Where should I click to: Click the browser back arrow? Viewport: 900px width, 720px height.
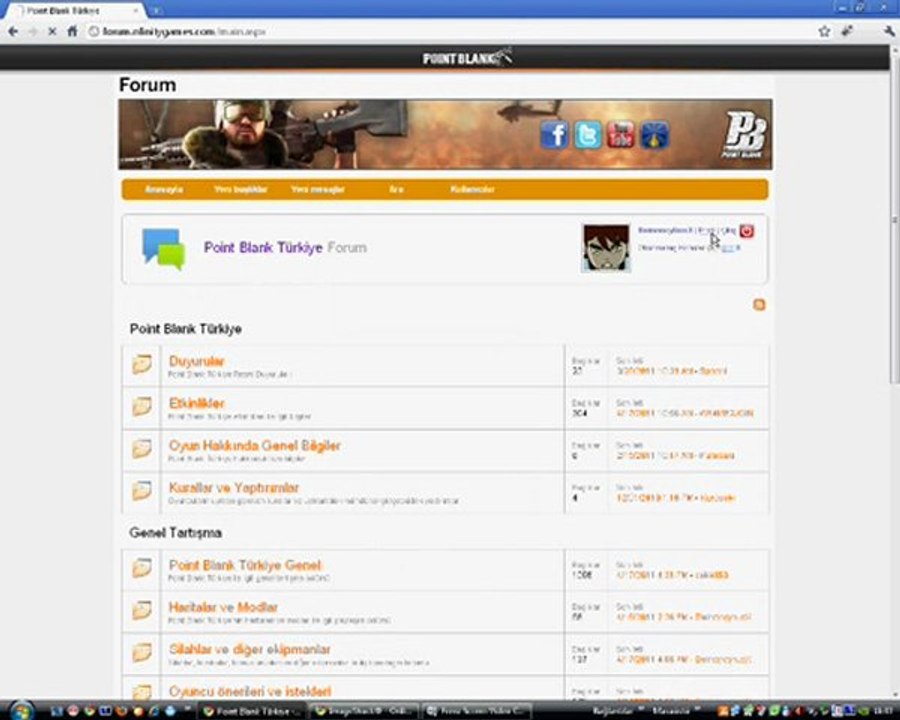(x=13, y=32)
